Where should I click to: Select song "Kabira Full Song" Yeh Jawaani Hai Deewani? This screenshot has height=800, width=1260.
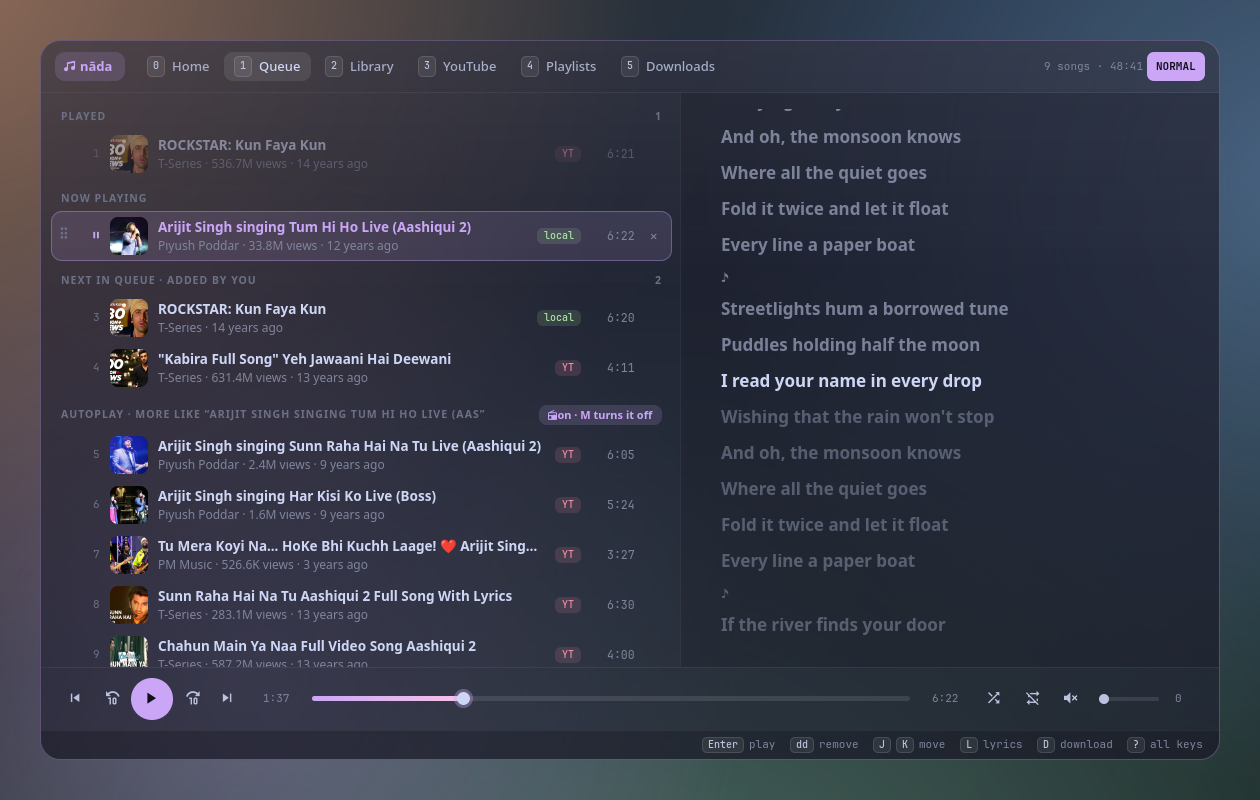point(361,368)
